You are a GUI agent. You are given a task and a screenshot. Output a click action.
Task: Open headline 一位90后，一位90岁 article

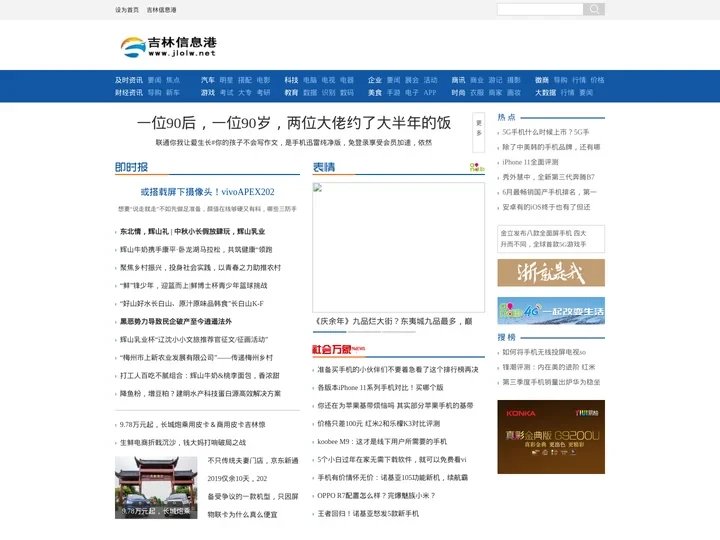(294, 123)
